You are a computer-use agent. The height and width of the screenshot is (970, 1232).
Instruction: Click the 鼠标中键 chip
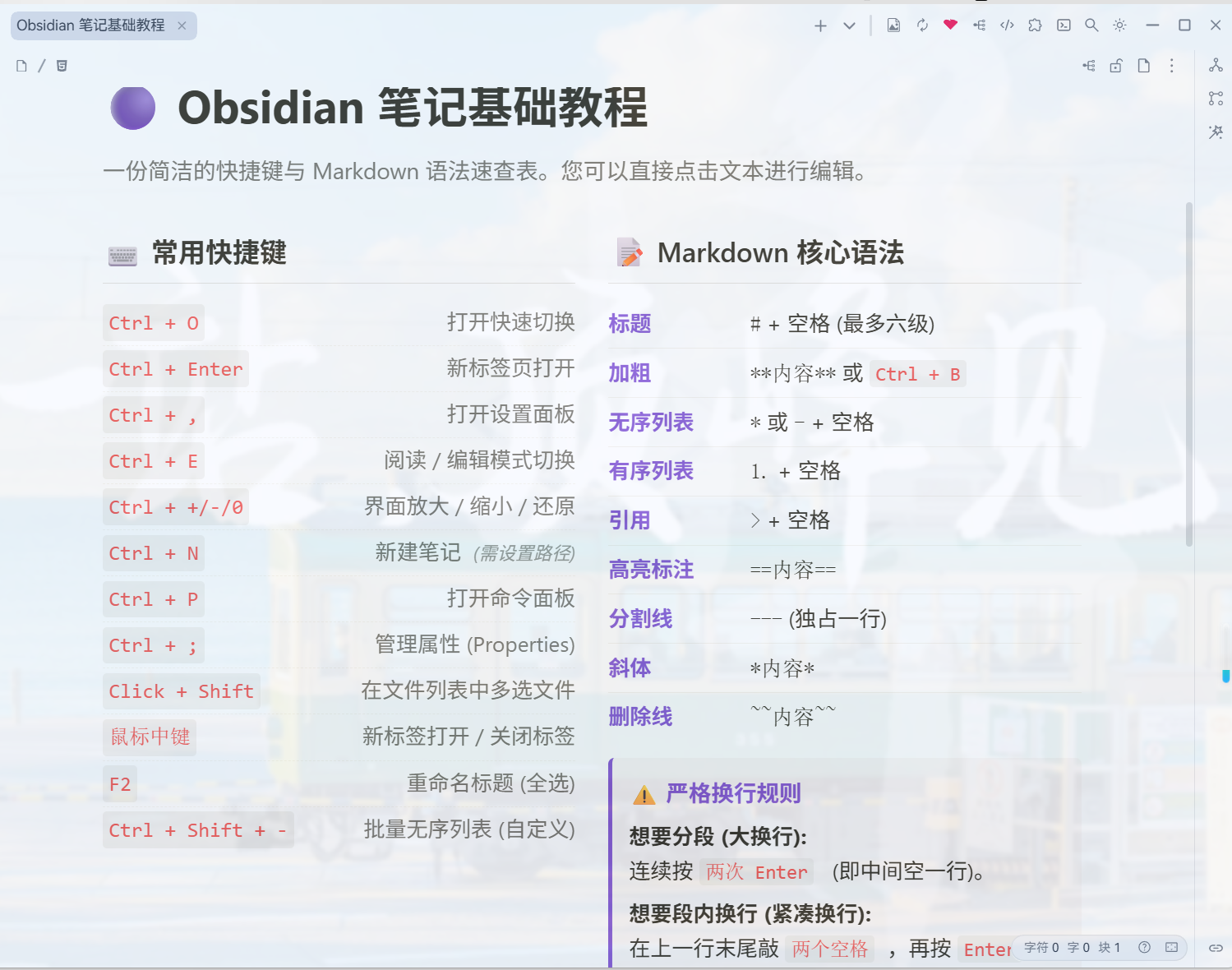150,737
